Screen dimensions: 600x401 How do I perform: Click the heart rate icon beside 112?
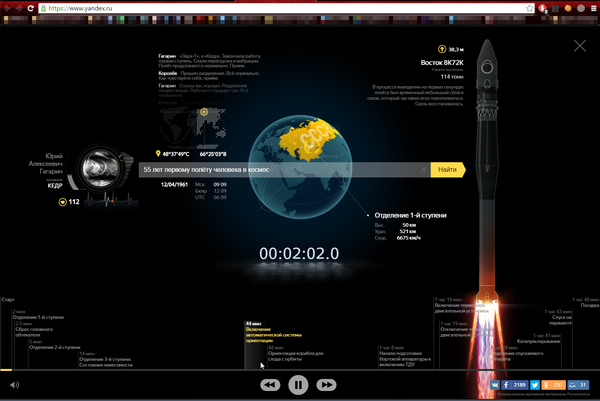click(x=62, y=201)
